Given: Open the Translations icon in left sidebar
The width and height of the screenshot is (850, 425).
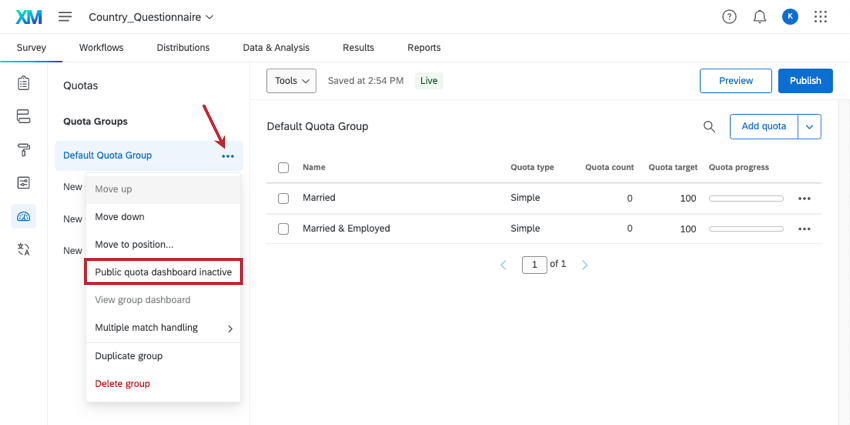Looking at the screenshot, I should click(x=23, y=249).
